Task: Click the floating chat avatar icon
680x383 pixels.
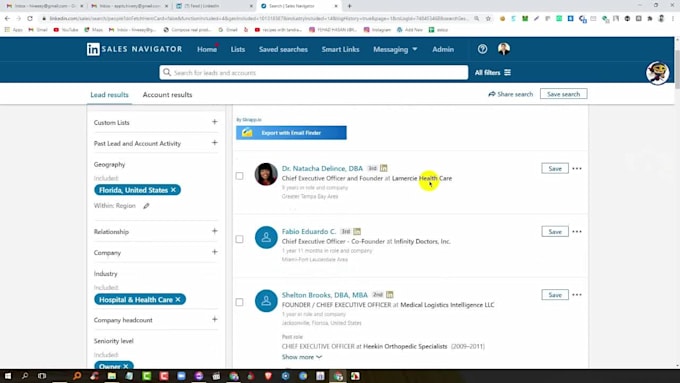Action: coord(657,73)
